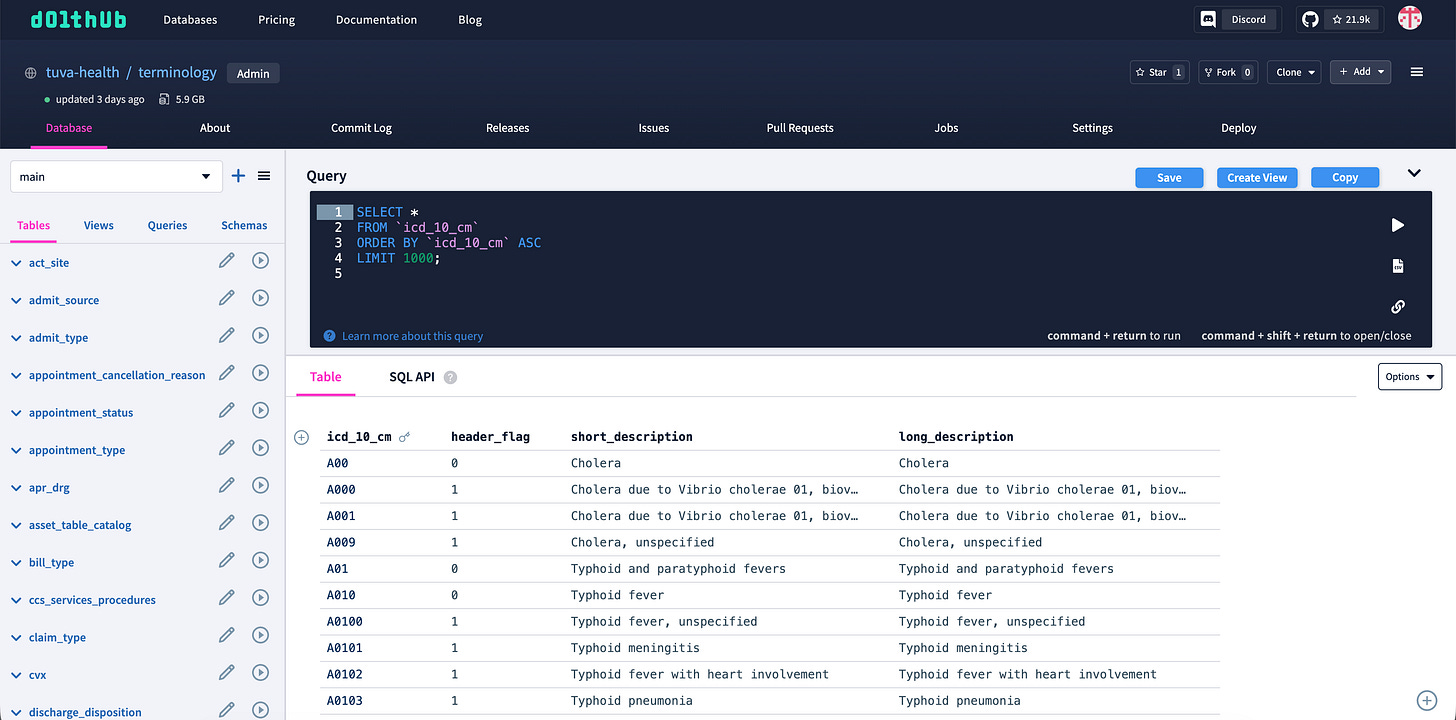Open the discharge_disposition table

tap(85, 712)
